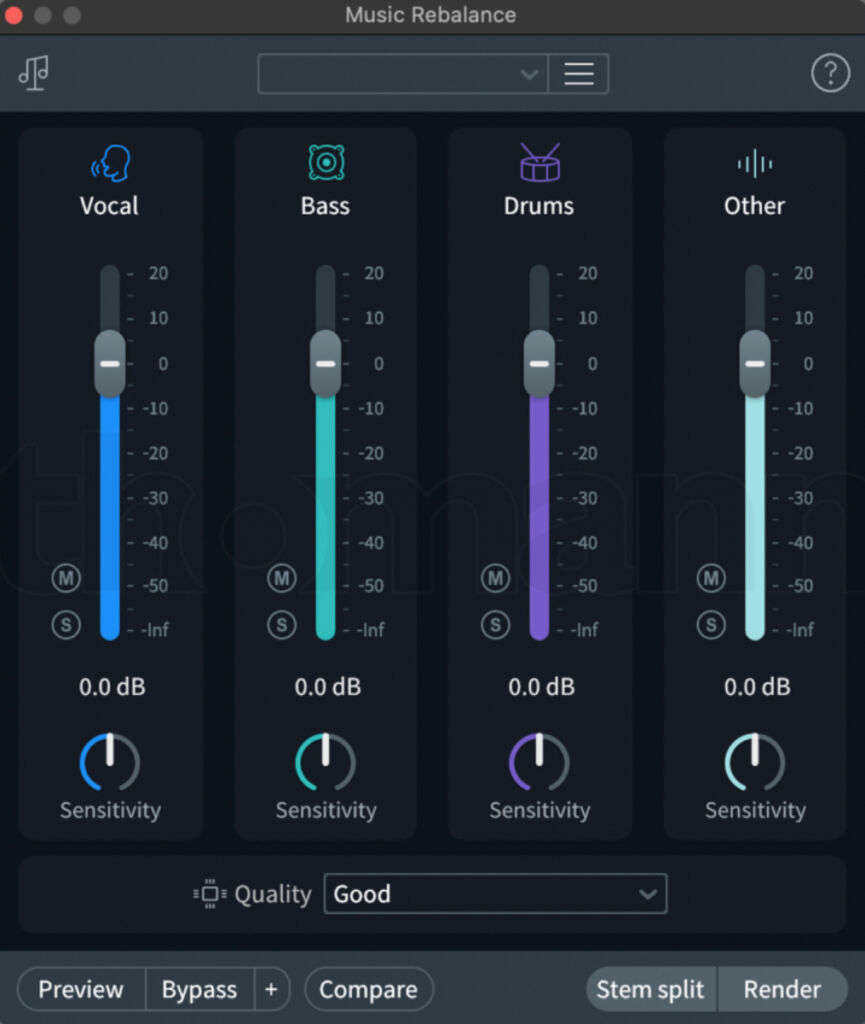
Task: Select the Drums drum-kit icon
Action: 539,160
